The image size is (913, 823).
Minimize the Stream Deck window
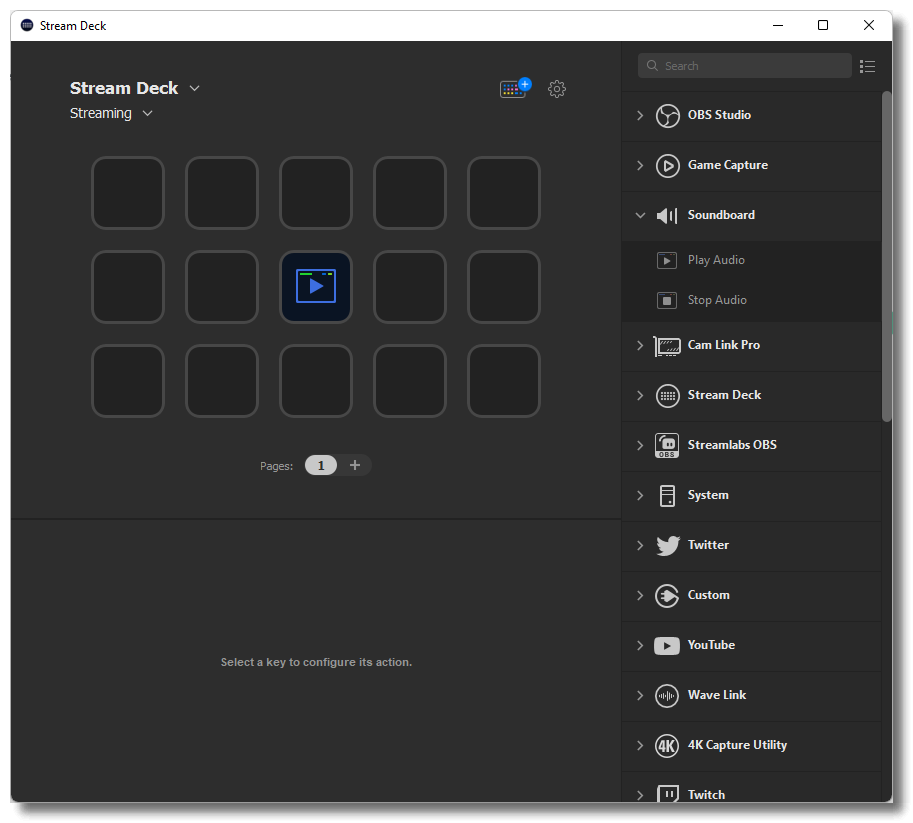778,26
